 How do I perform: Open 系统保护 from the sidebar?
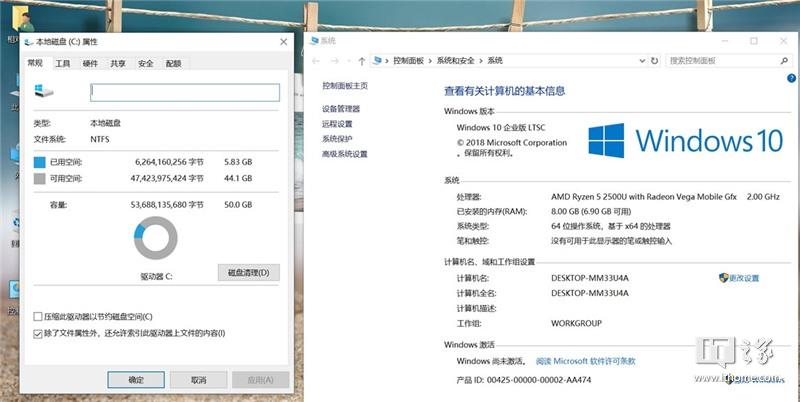337,139
